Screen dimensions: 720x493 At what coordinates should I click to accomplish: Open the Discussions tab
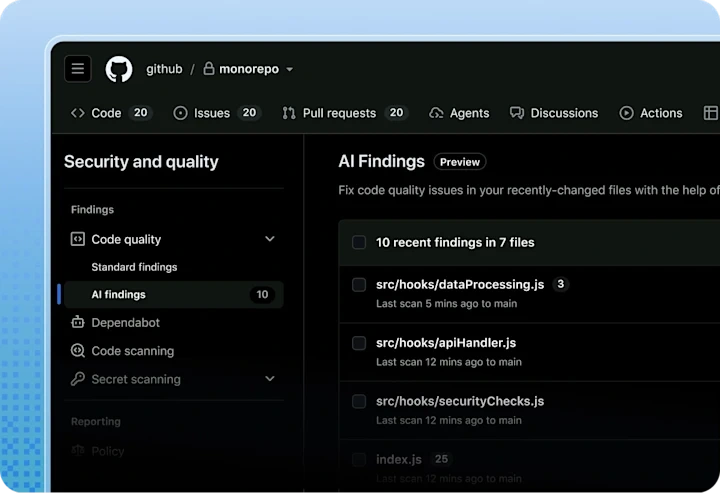(x=554, y=113)
